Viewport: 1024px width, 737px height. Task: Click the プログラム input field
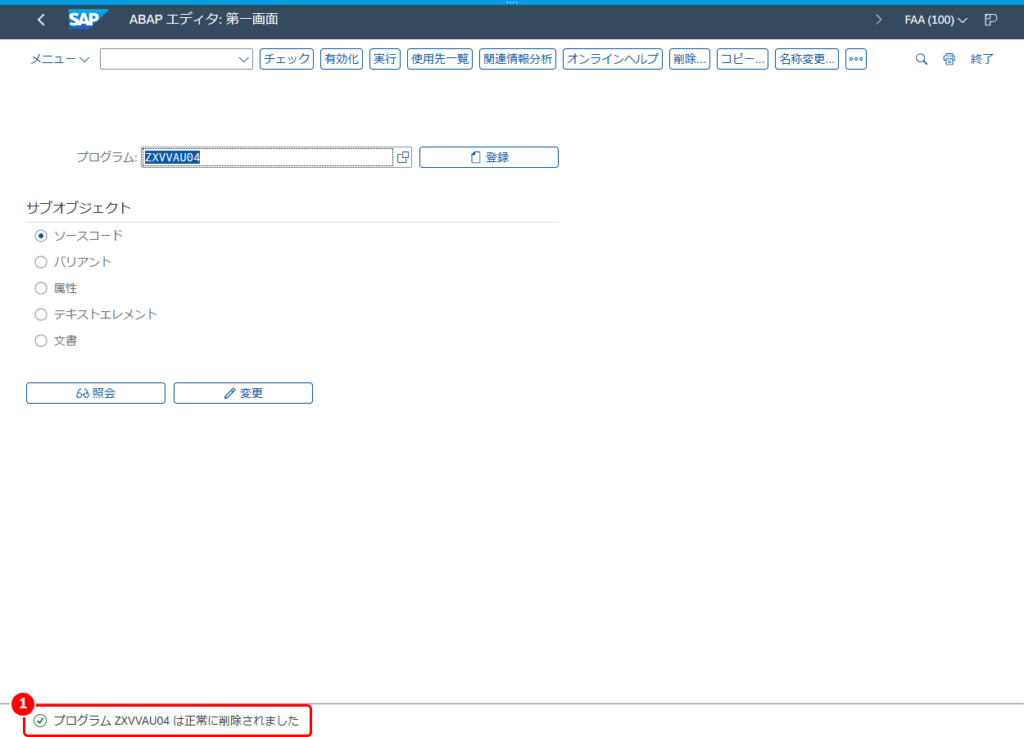click(x=268, y=157)
